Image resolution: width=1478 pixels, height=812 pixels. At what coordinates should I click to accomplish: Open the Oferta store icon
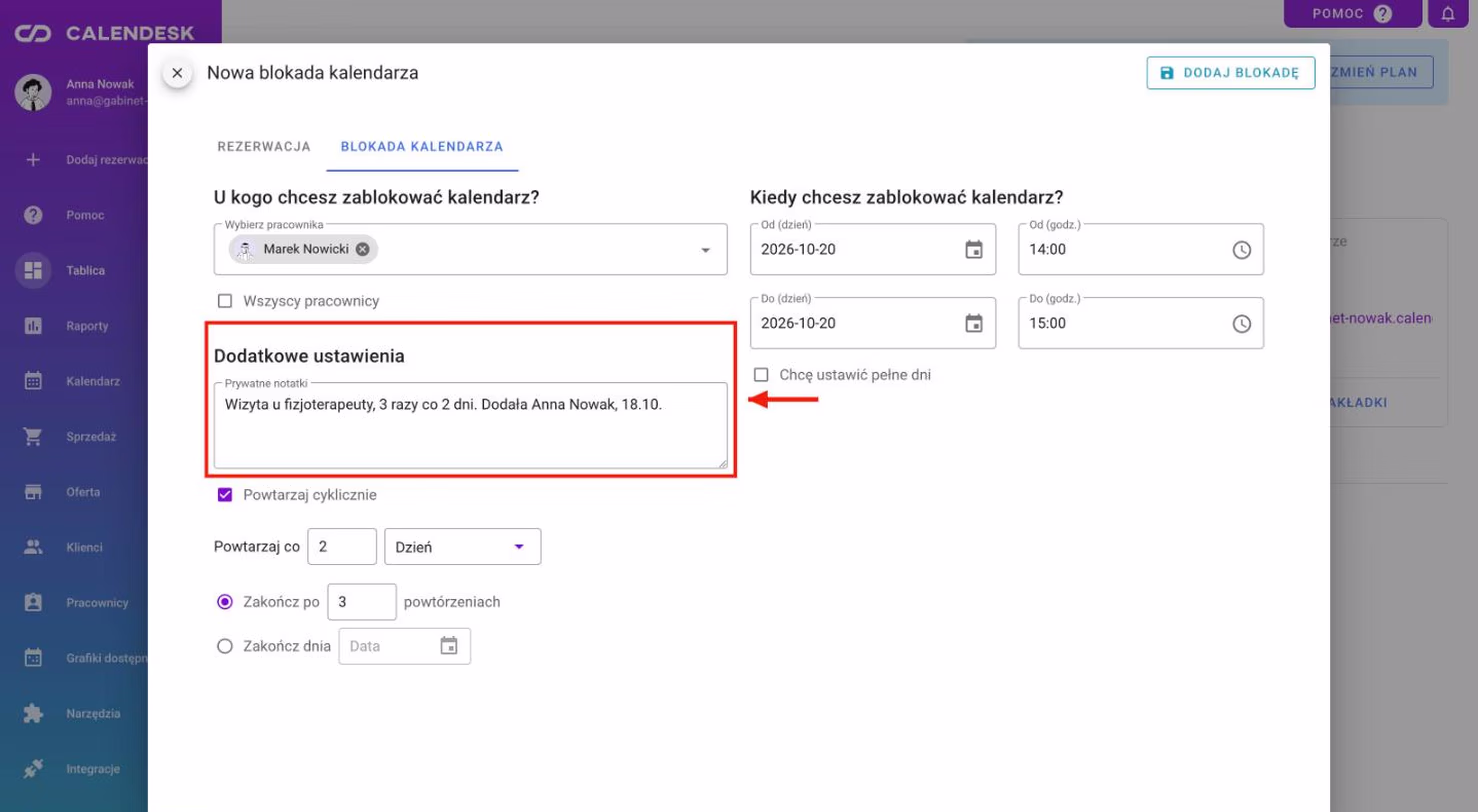click(x=33, y=492)
